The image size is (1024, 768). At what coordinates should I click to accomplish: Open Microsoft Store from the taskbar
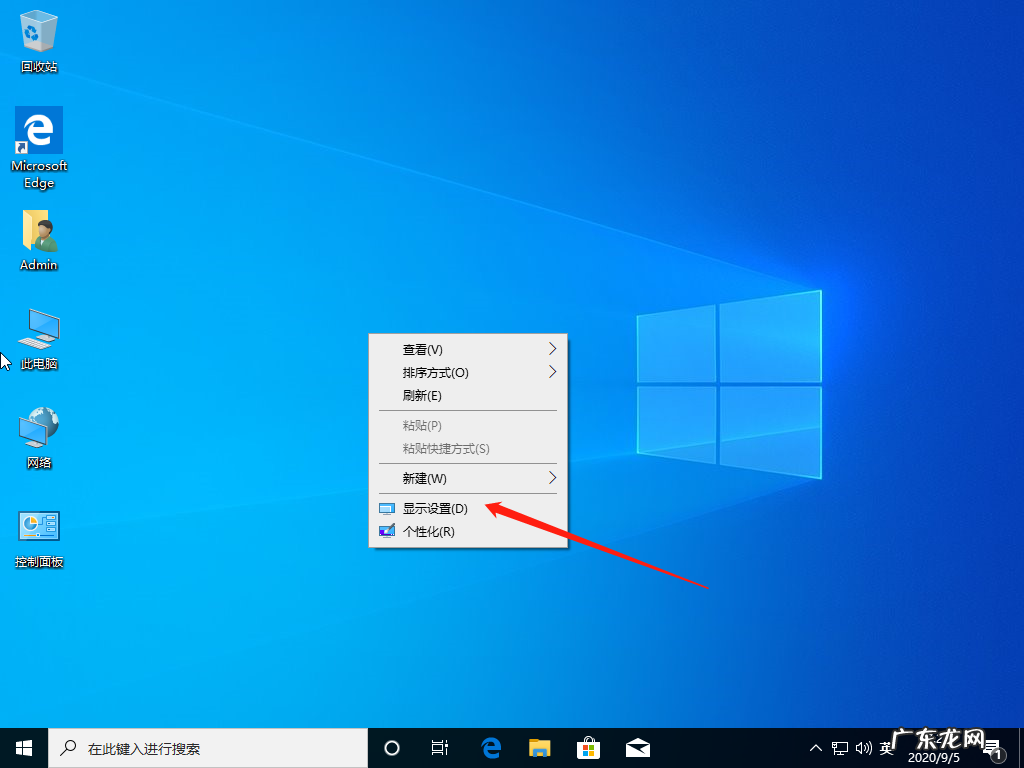pyautogui.click(x=588, y=747)
